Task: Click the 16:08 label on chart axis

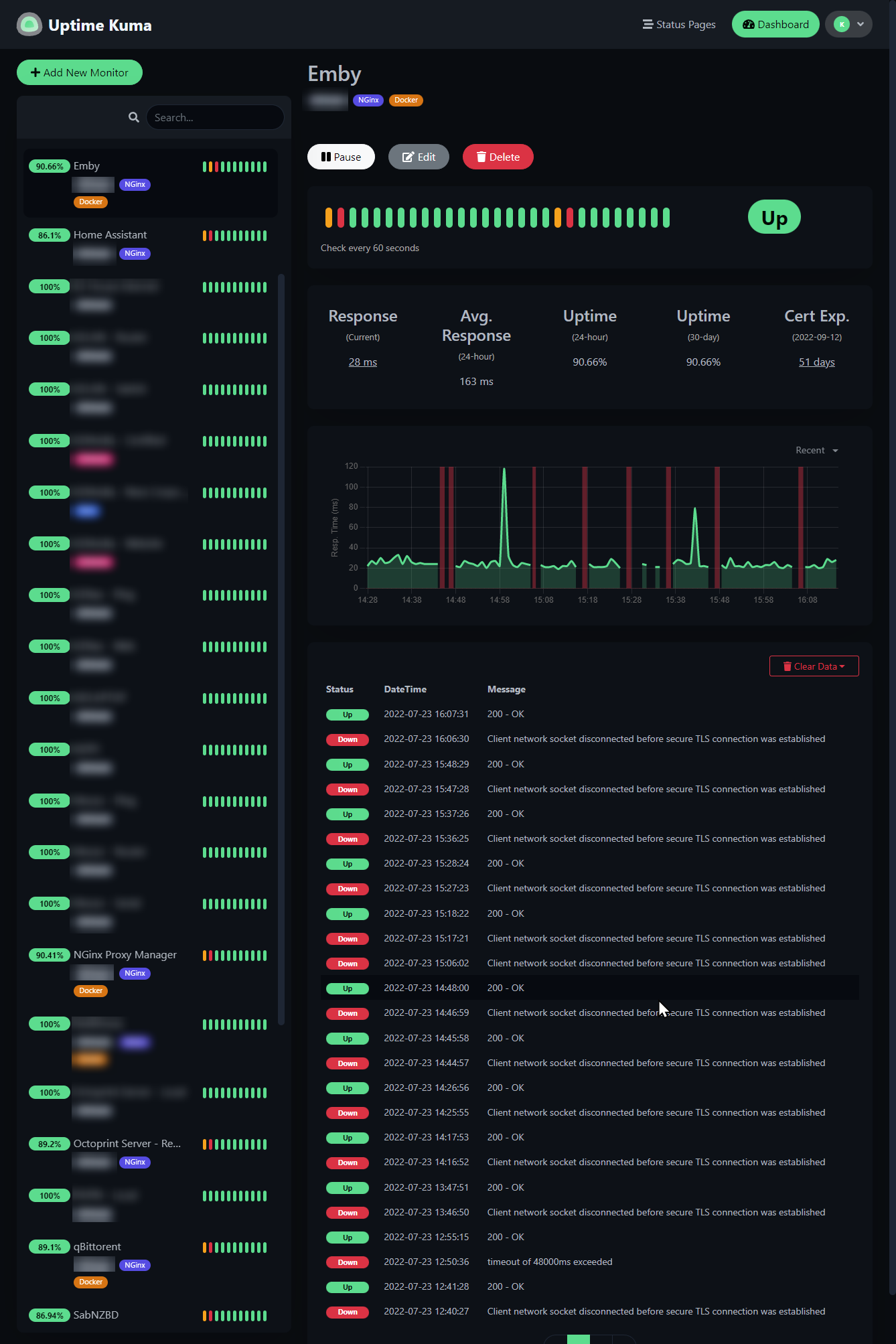Action: coord(808,600)
